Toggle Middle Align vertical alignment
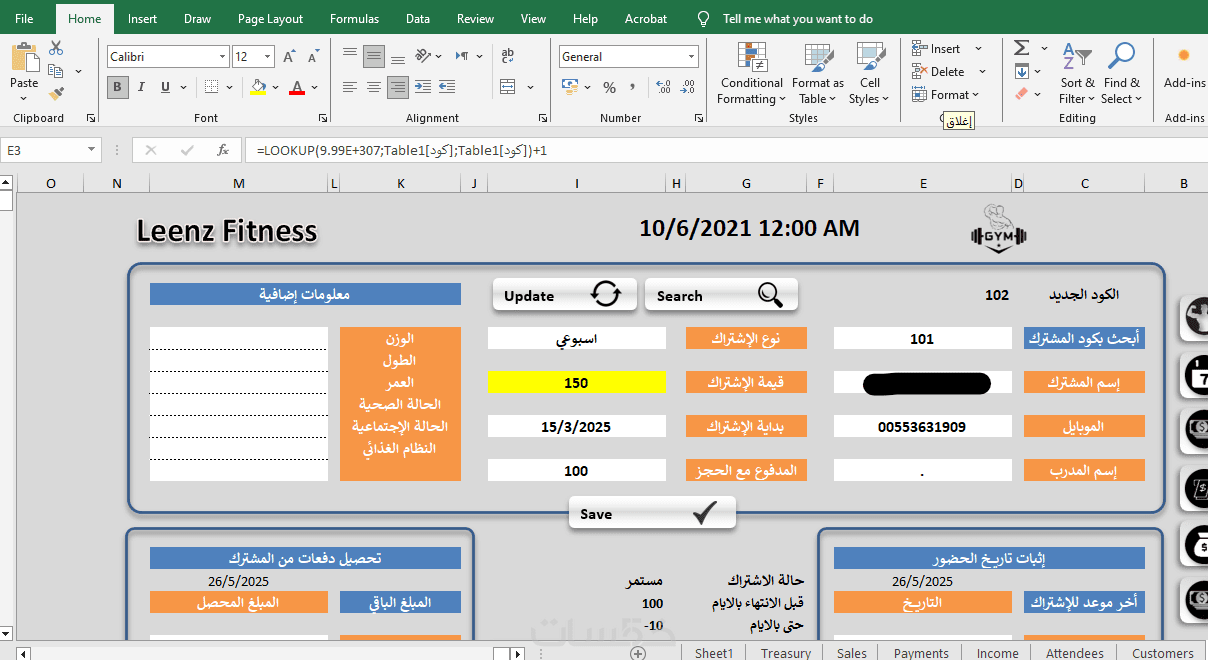1208x660 pixels. pyautogui.click(x=374, y=56)
